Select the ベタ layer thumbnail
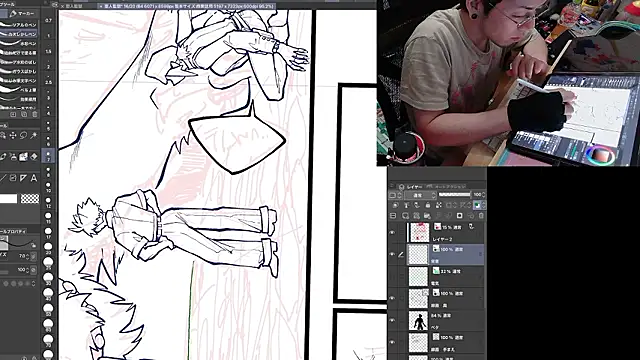 tap(419, 320)
